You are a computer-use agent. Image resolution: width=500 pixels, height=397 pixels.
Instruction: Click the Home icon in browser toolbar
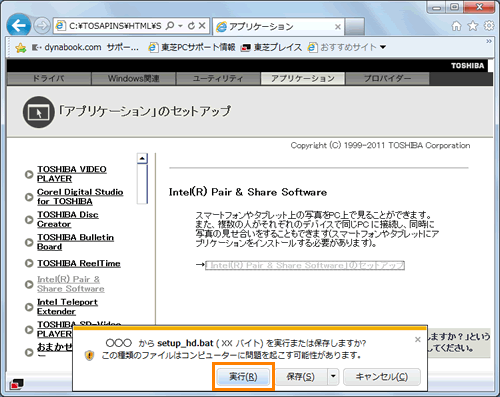pyautogui.click(x=456, y=26)
